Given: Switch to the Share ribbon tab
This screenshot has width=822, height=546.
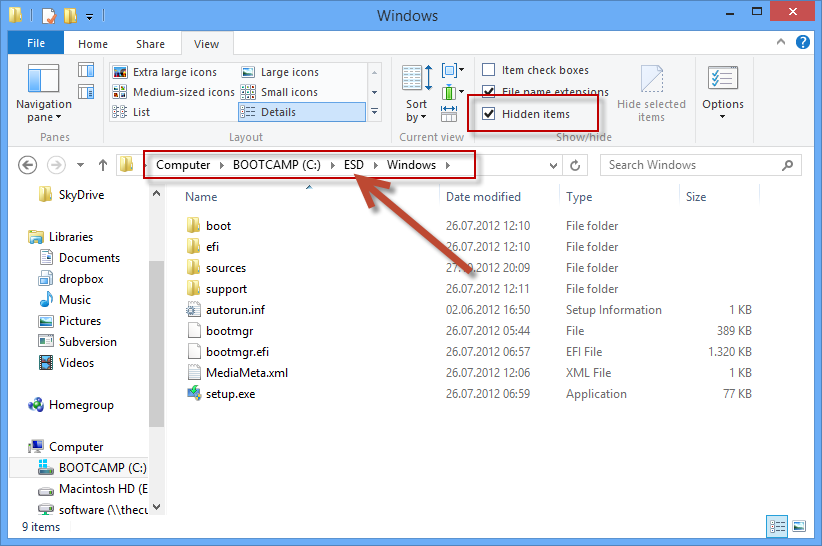Looking at the screenshot, I should [151, 44].
